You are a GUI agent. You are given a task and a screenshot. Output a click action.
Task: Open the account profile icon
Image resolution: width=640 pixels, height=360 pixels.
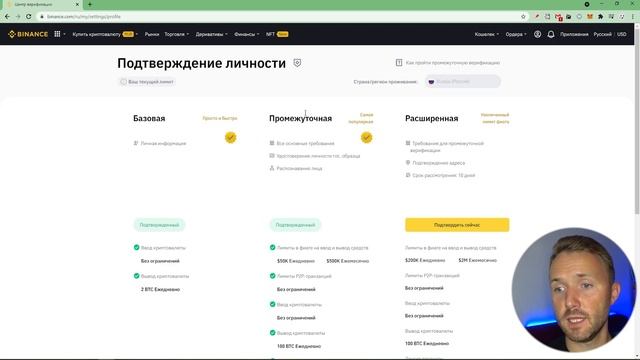click(x=538, y=34)
